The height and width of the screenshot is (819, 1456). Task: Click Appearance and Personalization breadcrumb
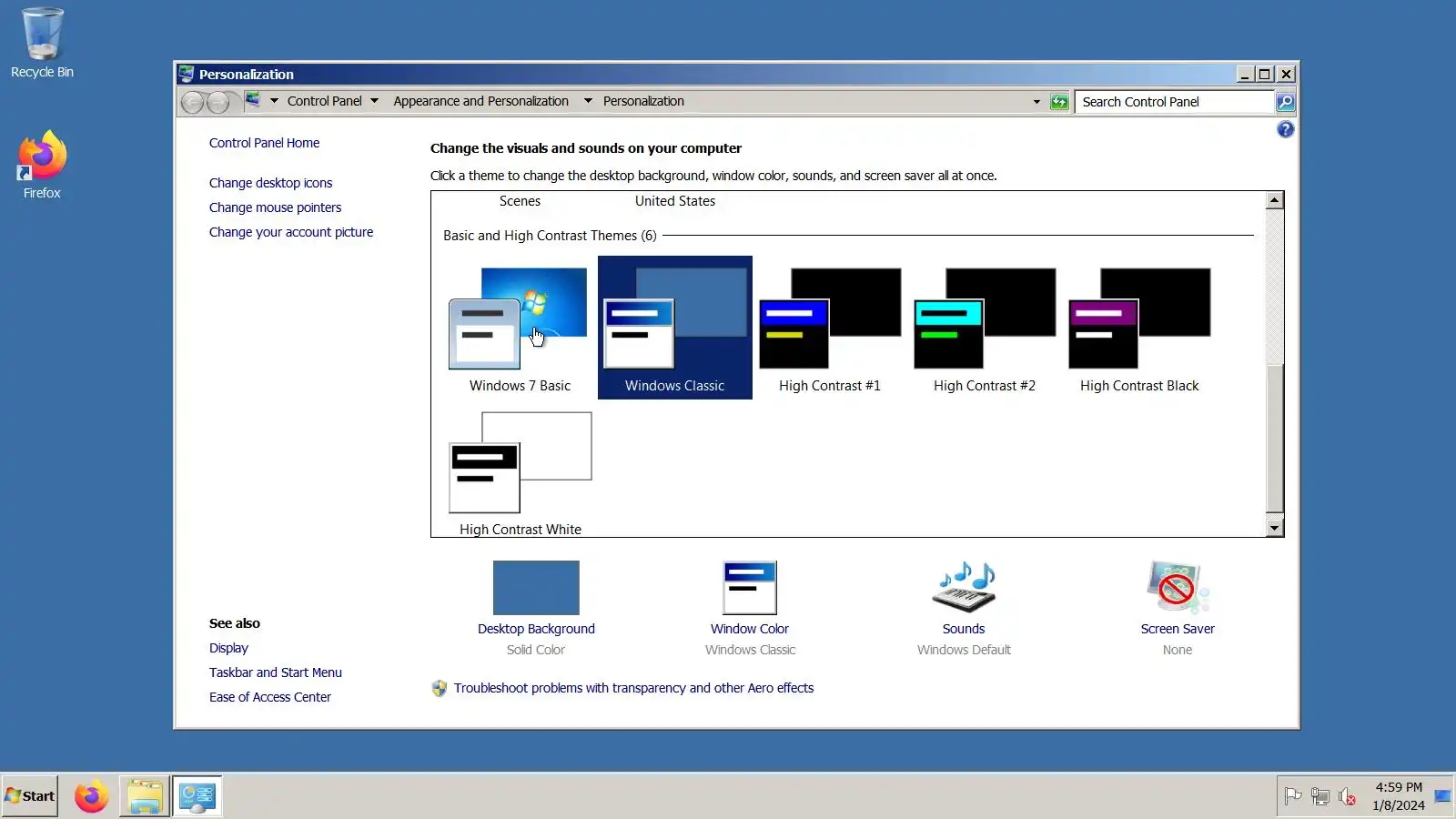click(480, 101)
